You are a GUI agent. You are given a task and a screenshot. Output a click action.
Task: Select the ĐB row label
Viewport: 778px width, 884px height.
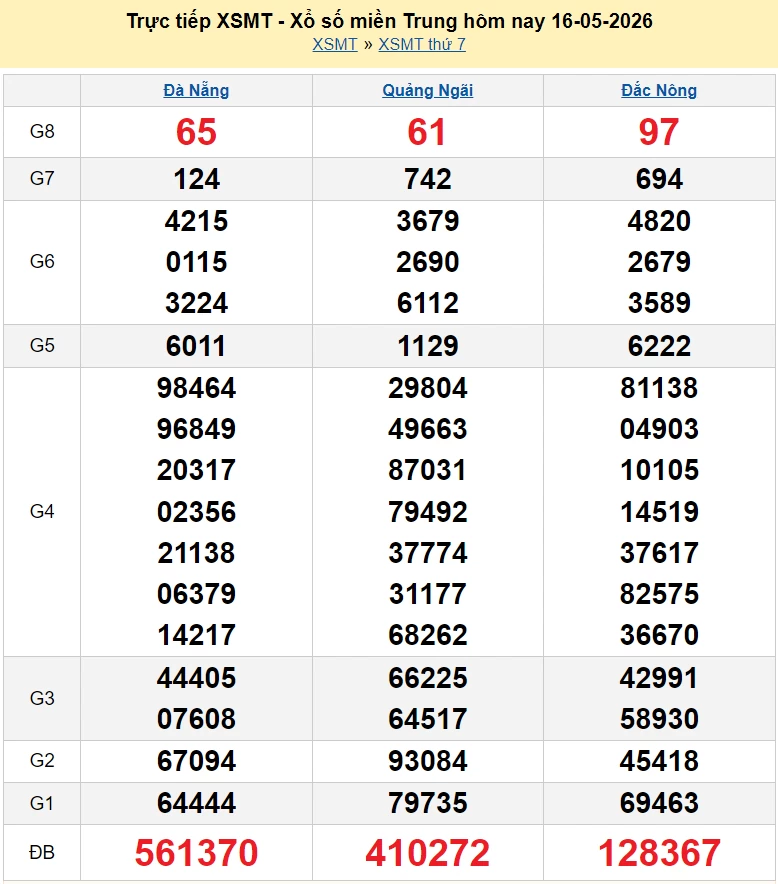42,852
